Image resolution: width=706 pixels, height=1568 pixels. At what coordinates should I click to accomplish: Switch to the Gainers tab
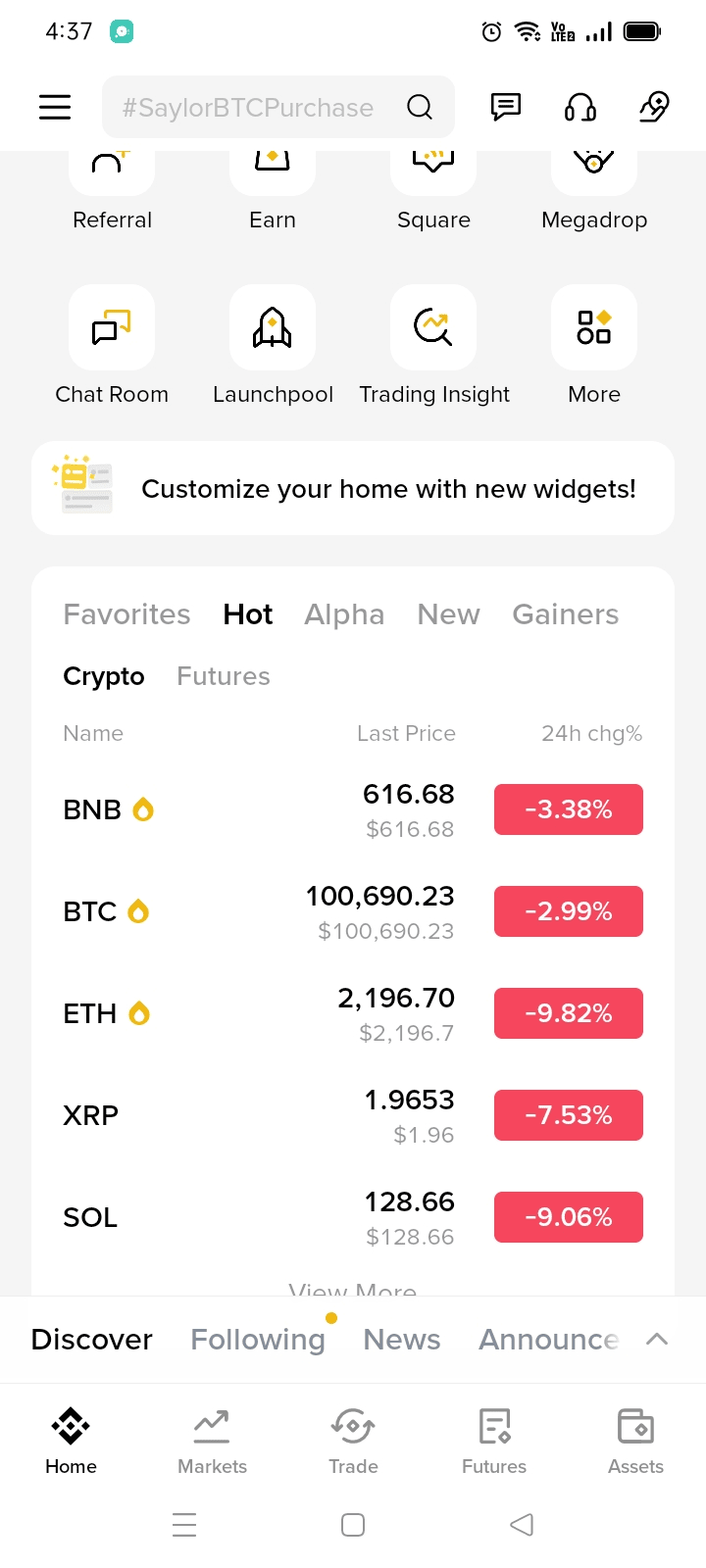[565, 614]
